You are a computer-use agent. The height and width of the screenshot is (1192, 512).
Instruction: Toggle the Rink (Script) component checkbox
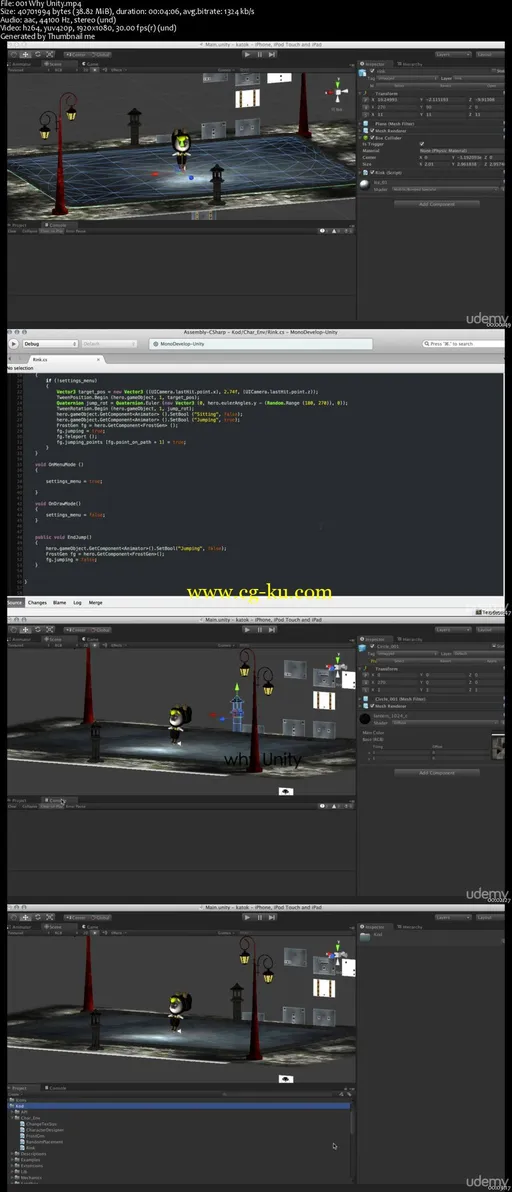pos(372,173)
